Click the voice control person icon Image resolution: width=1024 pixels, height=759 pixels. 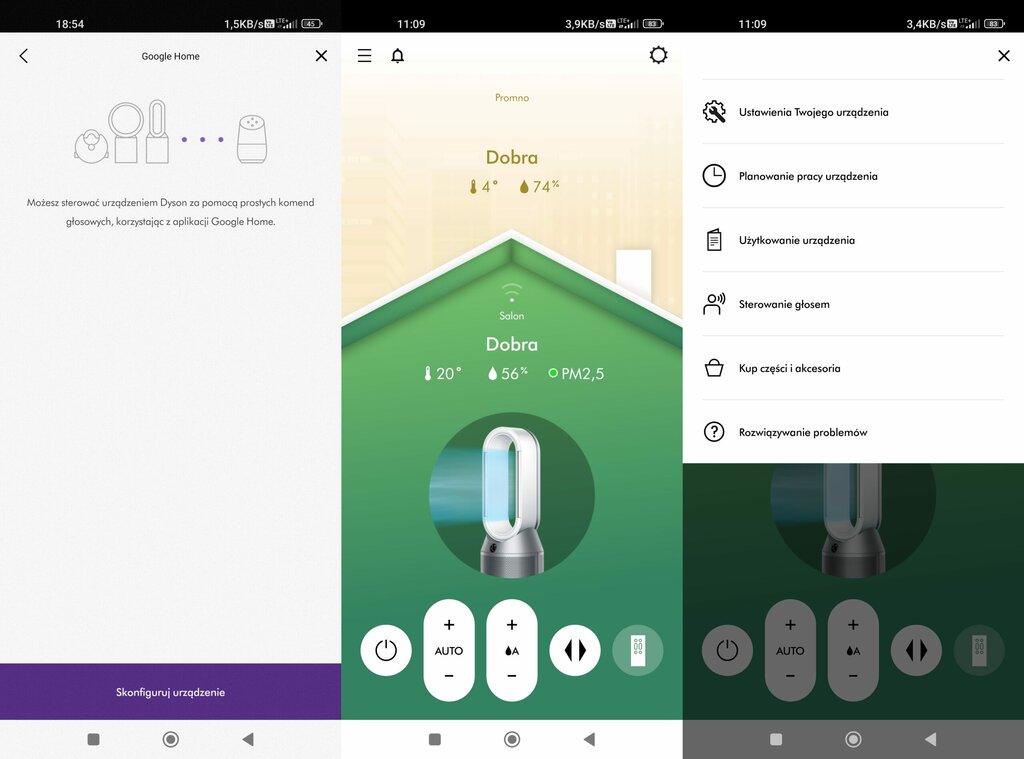(714, 304)
